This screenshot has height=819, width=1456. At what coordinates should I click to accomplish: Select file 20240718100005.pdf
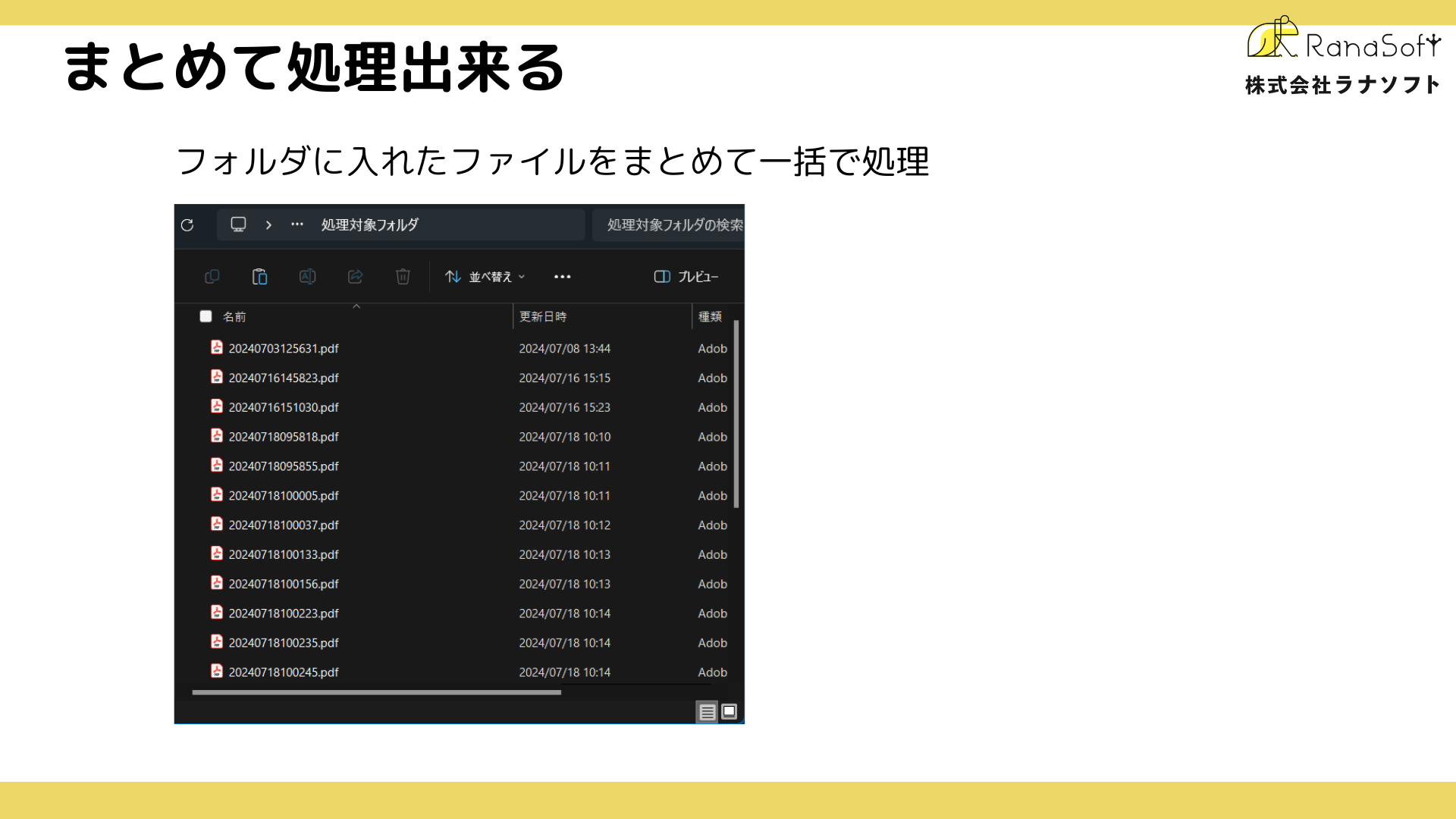click(284, 496)
